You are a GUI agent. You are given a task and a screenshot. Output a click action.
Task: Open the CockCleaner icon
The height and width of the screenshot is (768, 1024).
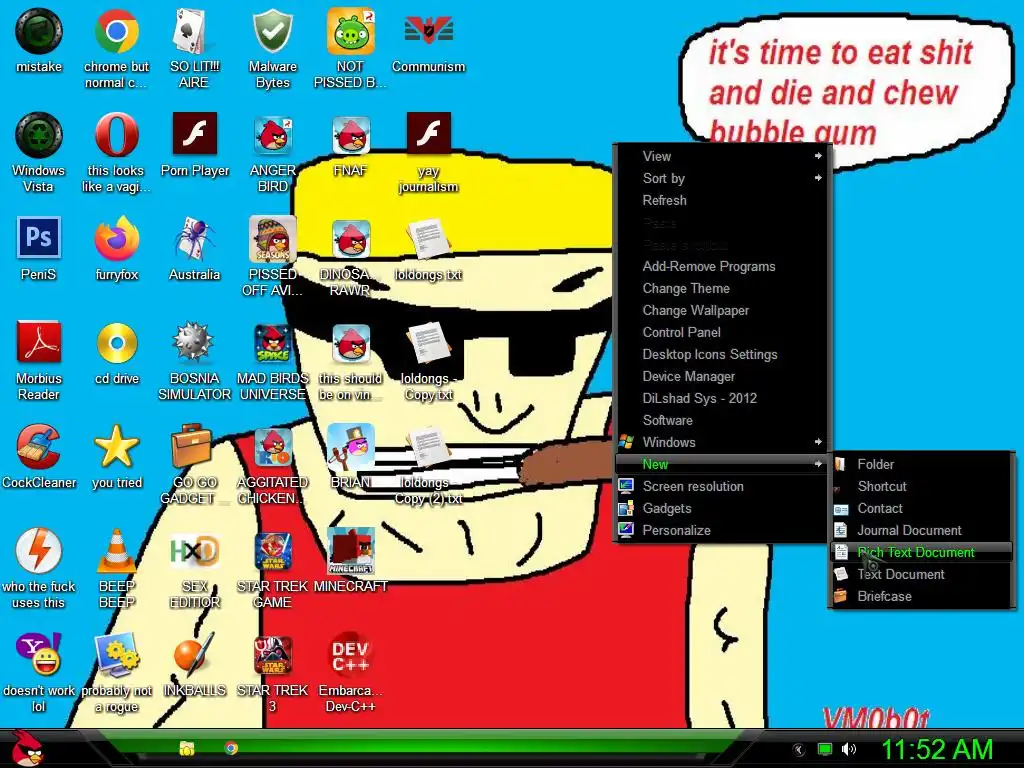coord(39,447)
